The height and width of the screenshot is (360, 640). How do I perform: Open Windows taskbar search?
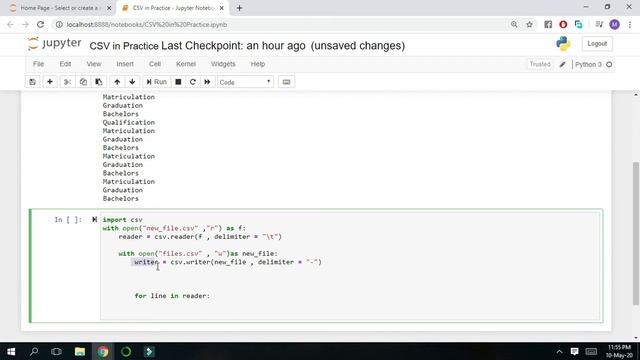click(34, 351)
